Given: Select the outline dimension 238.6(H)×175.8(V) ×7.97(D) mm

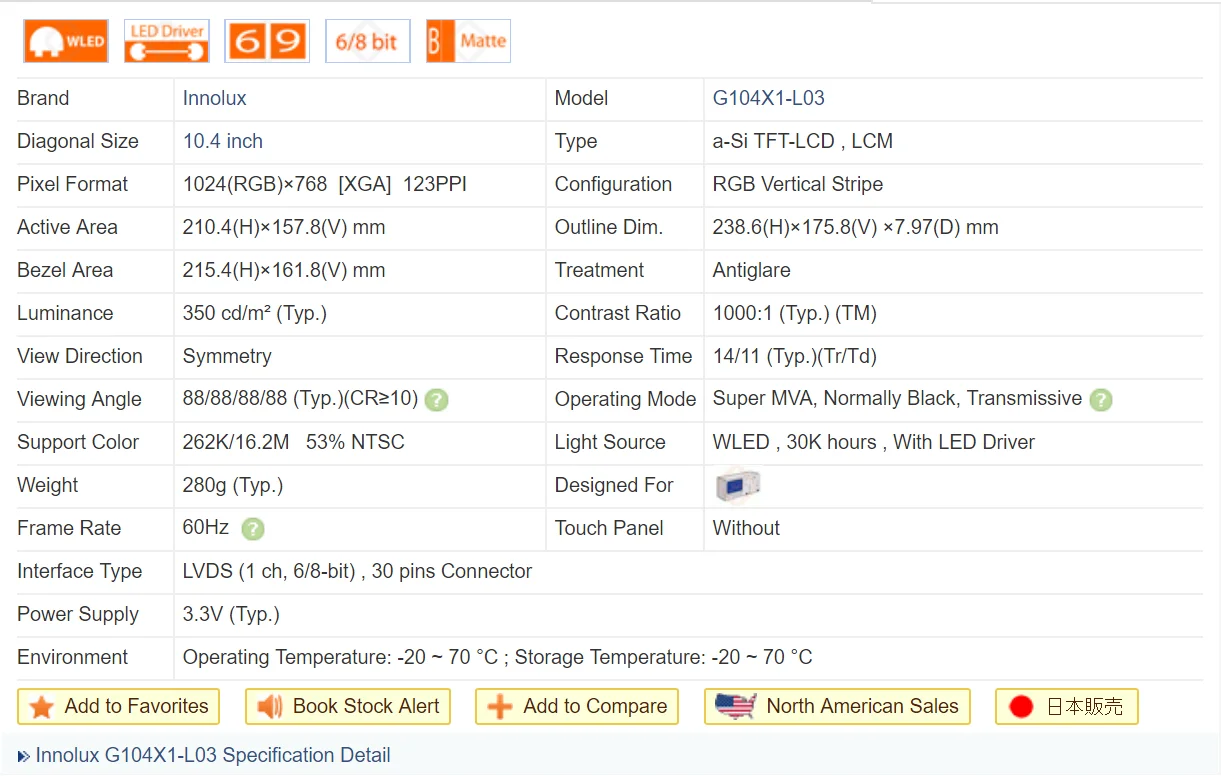Looking at the screenshot, I should [856, 227].
